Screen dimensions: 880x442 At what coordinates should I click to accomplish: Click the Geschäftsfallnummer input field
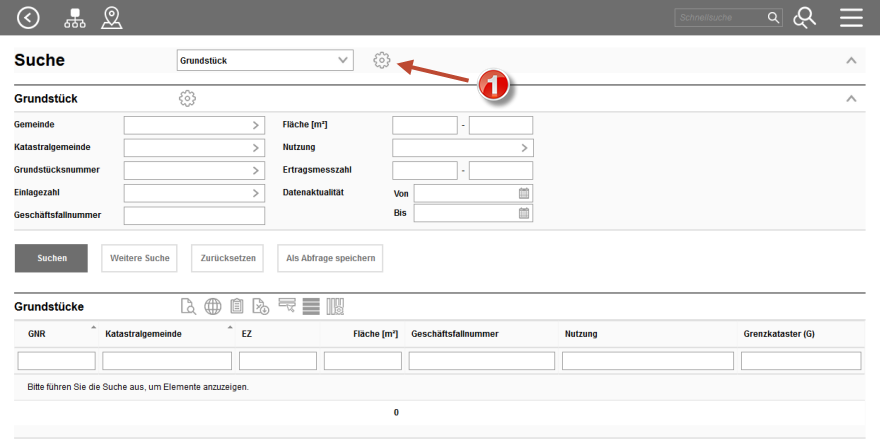tap(194, 215)
